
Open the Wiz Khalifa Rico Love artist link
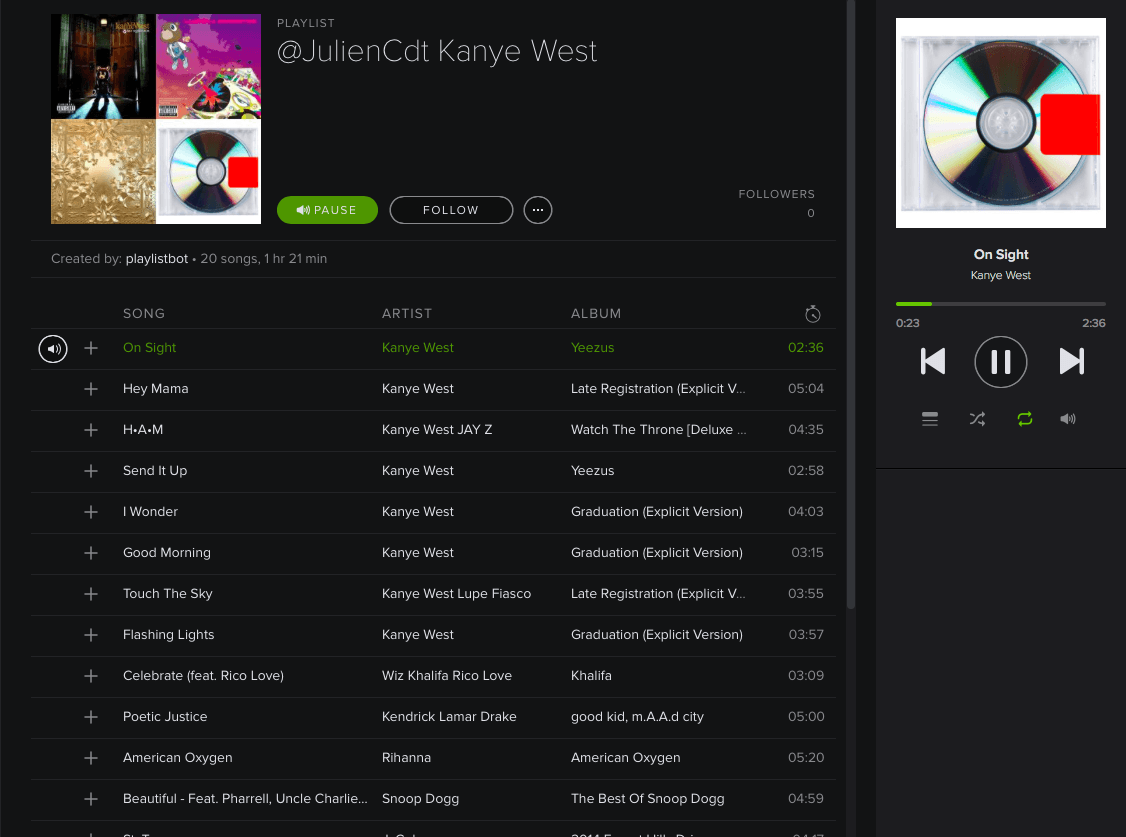pyautogui.click(x=447, y=676)
